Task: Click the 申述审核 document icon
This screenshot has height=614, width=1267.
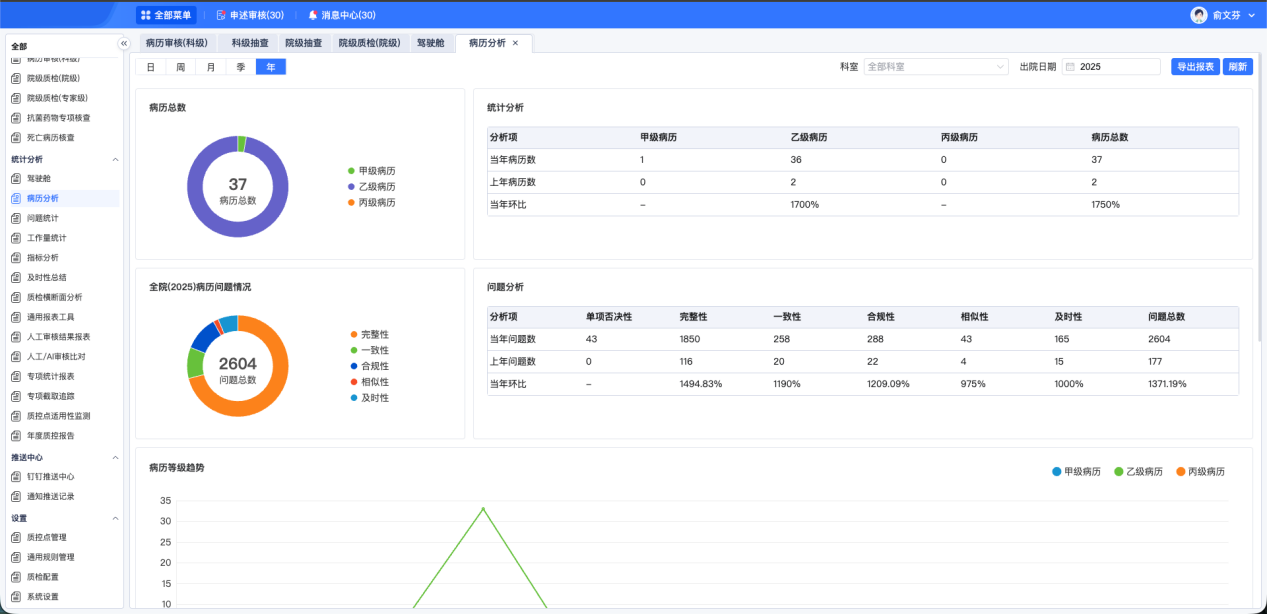Action: [x=221, y=15]
